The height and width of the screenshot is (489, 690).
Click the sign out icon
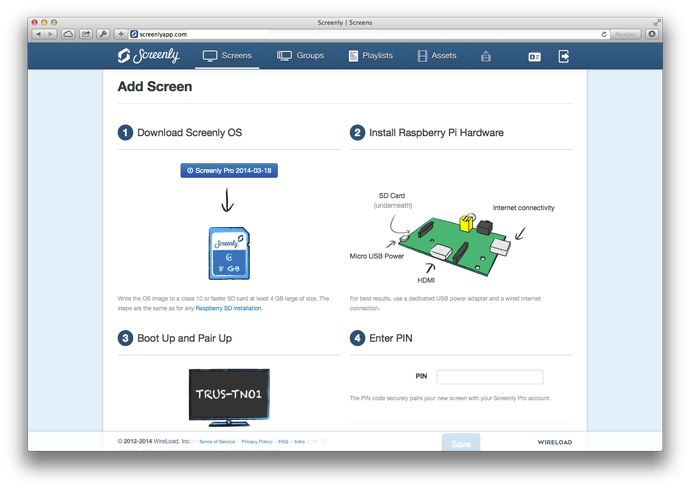[564, 56]
